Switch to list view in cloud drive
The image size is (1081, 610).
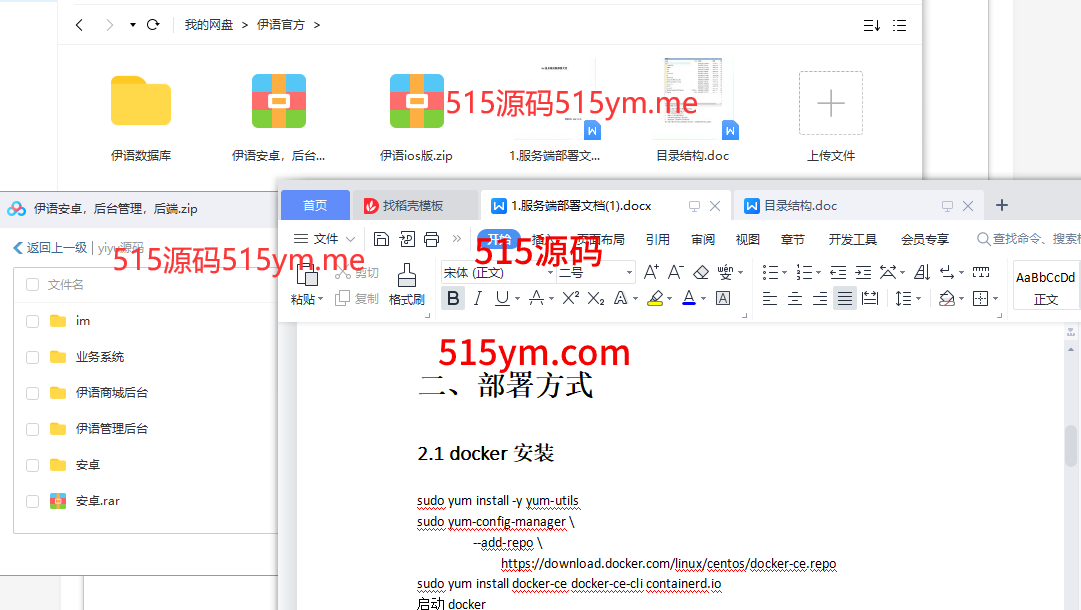(x=899, y=25)
